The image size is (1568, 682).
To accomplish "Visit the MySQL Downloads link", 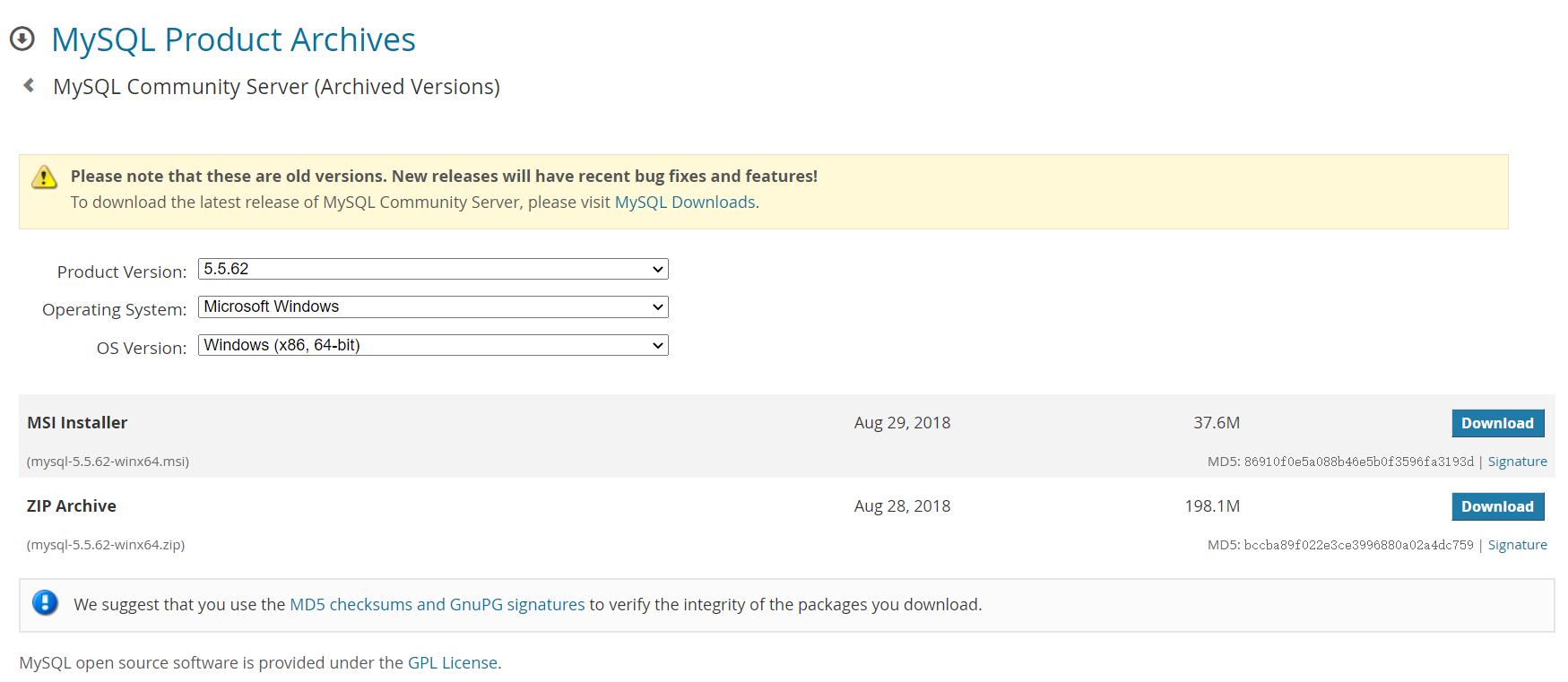I will pyautogui.click(x=685, y=203).
